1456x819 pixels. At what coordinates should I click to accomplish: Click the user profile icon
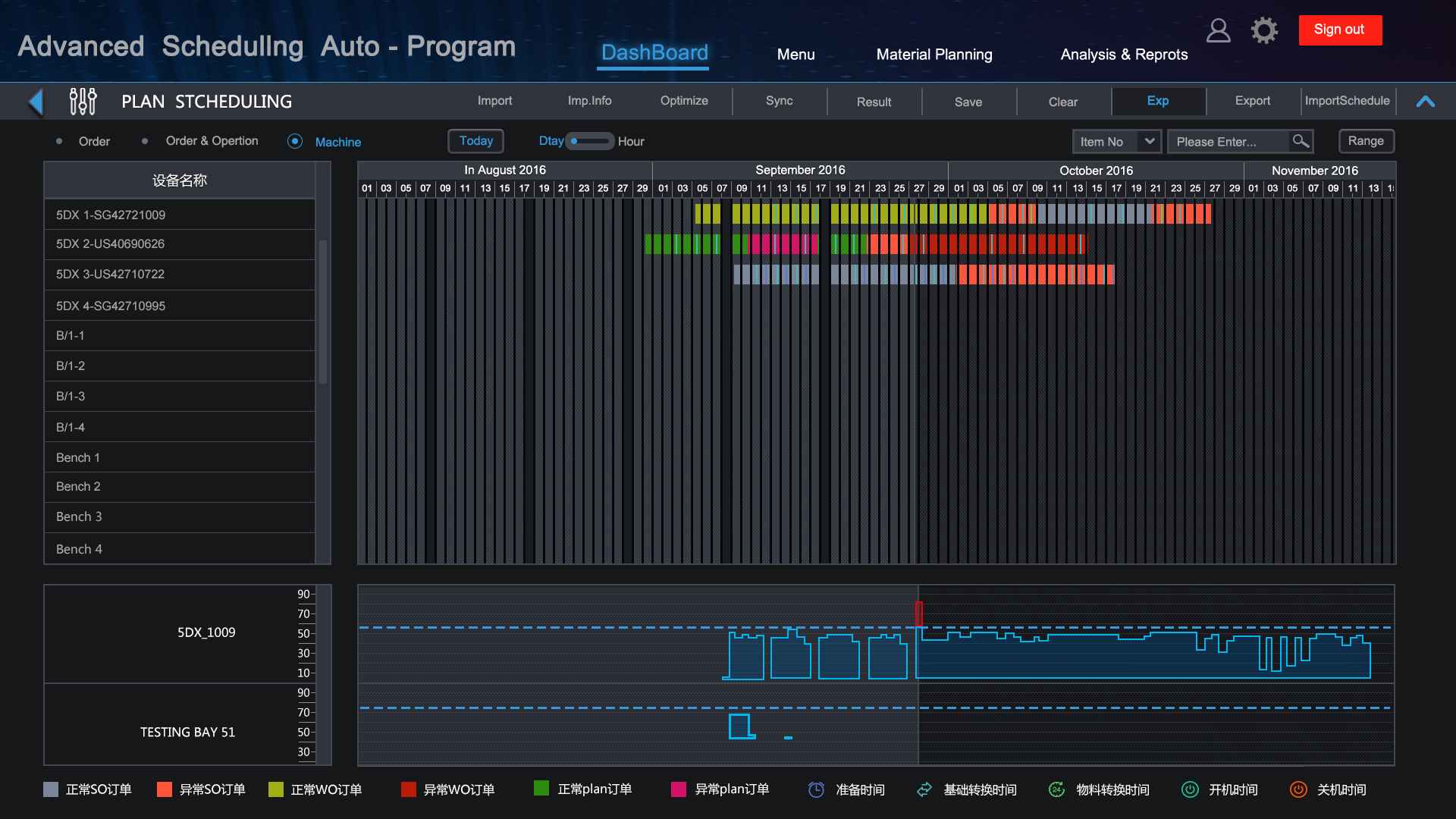click(1218, 31)
